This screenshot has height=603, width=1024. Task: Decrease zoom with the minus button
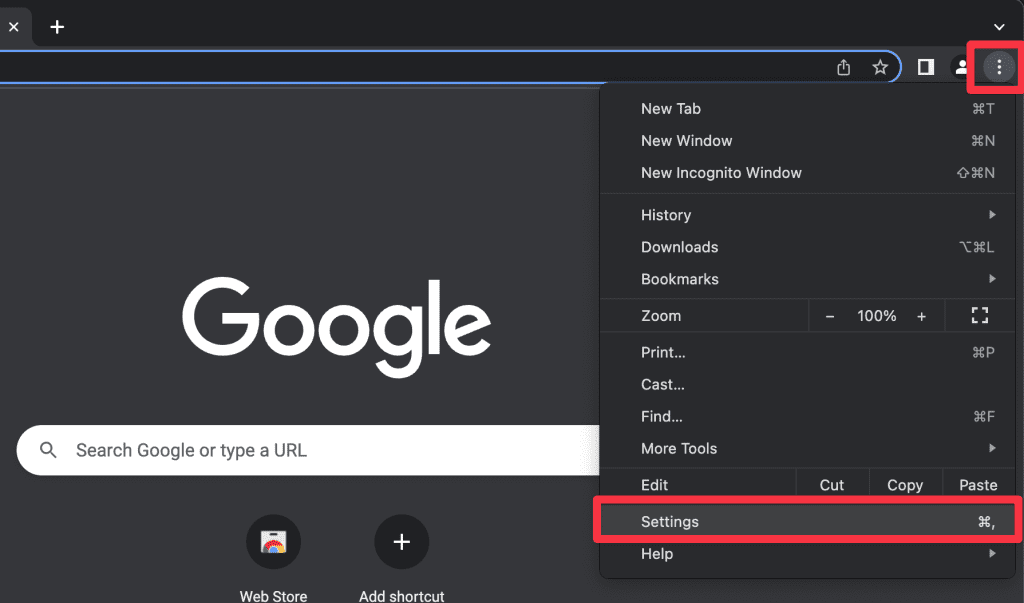point(830,316)
